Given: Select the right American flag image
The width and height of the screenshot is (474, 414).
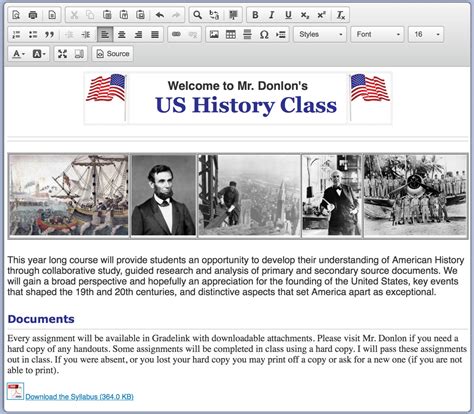Looking at the screenshot, I should tap(370, 98).
